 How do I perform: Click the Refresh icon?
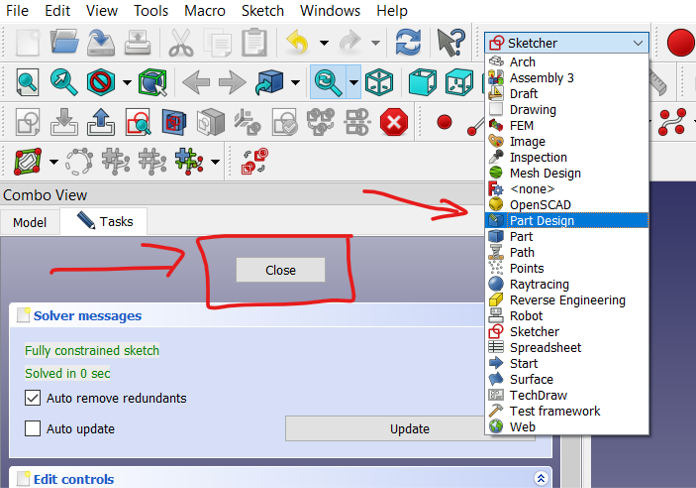coord(408,43)
